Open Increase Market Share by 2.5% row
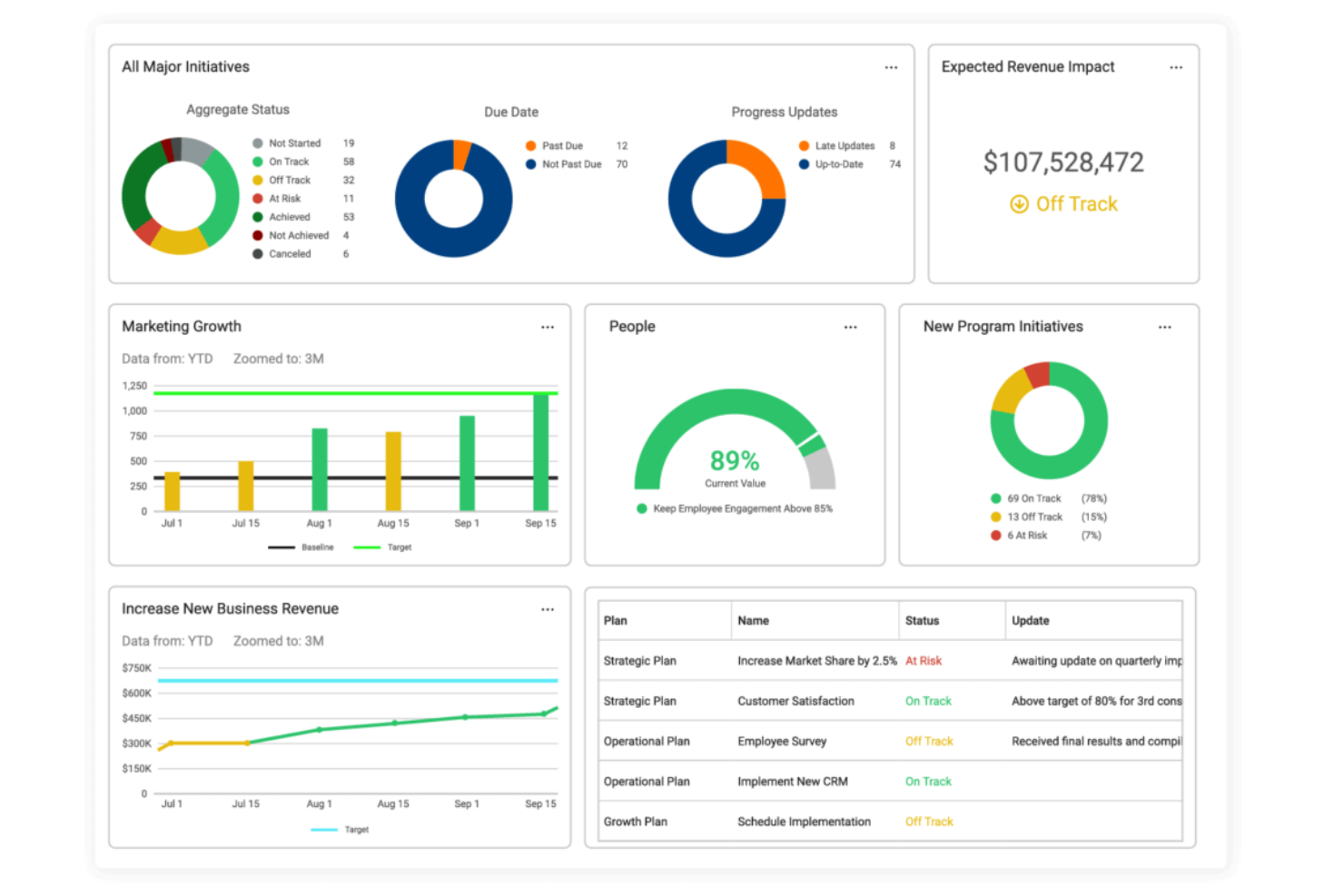The image size is (1344, 896). 816,661
